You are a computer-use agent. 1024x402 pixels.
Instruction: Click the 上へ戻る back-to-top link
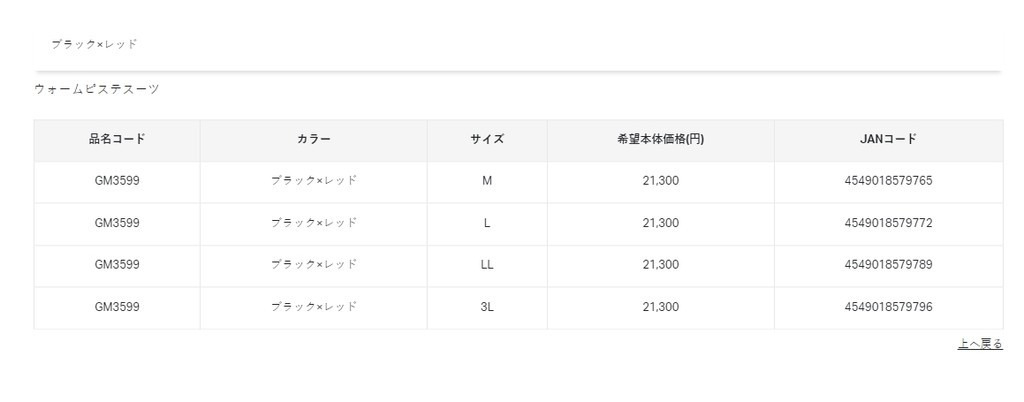point(979,344)
